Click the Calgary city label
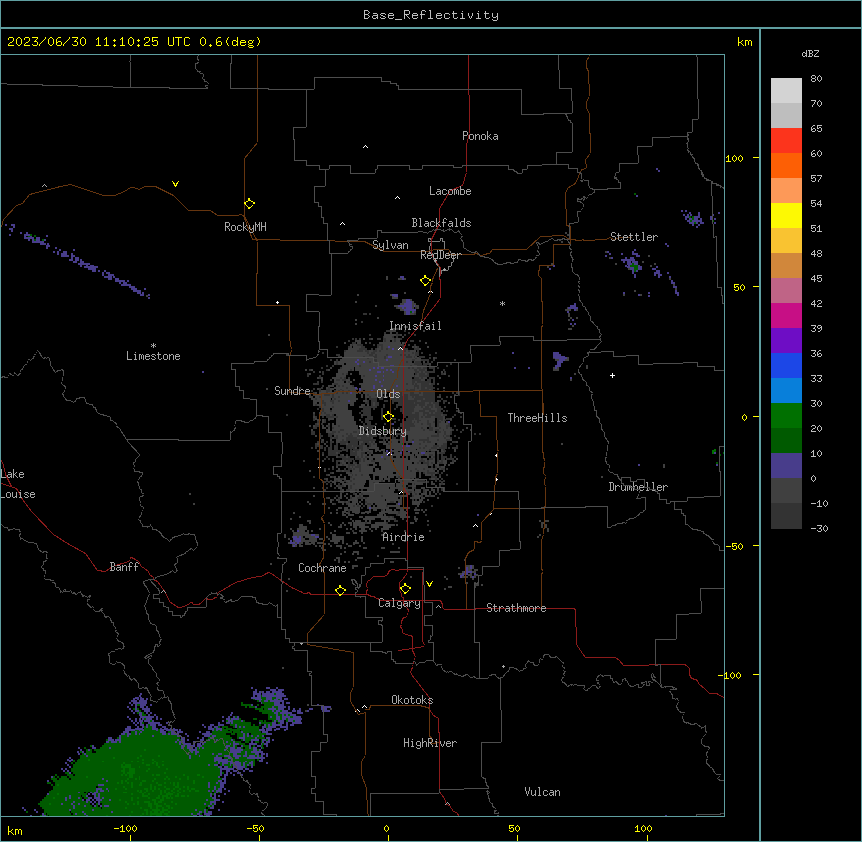Viewport: 862px width, 842px height. click(400, 603)
